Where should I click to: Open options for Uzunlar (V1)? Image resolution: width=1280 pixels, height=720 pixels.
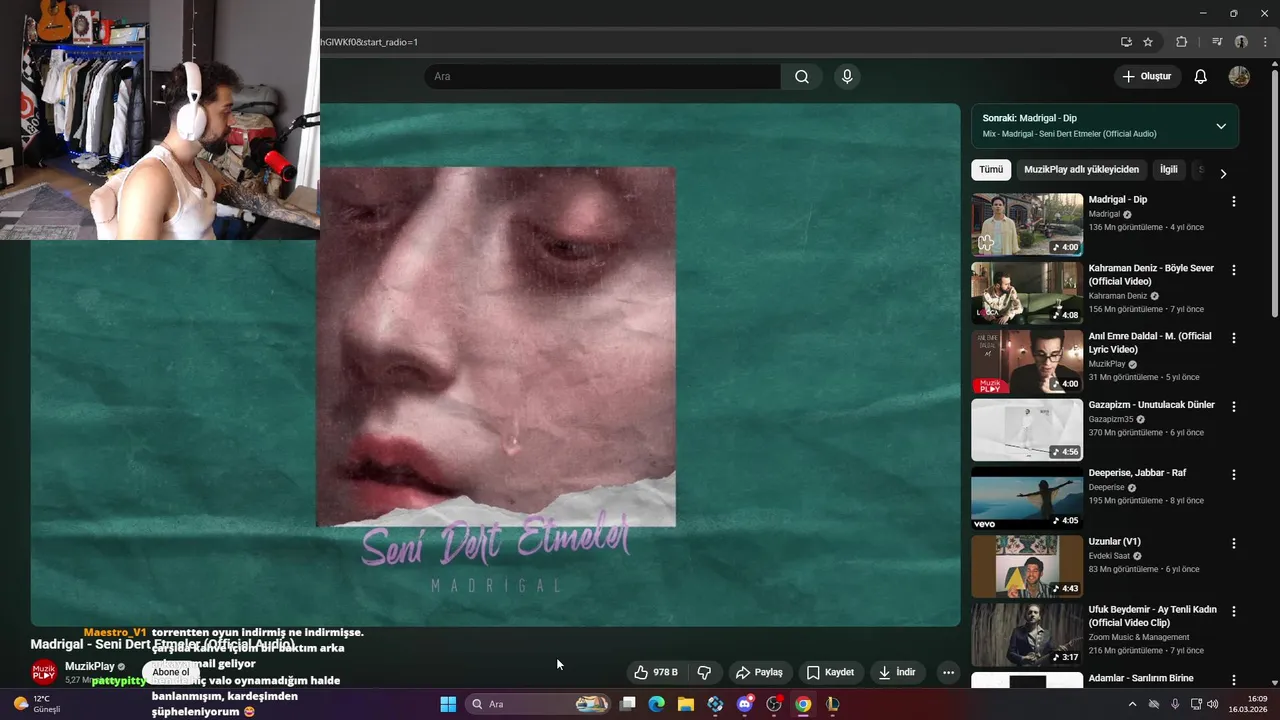click(x=1233, y=543)
